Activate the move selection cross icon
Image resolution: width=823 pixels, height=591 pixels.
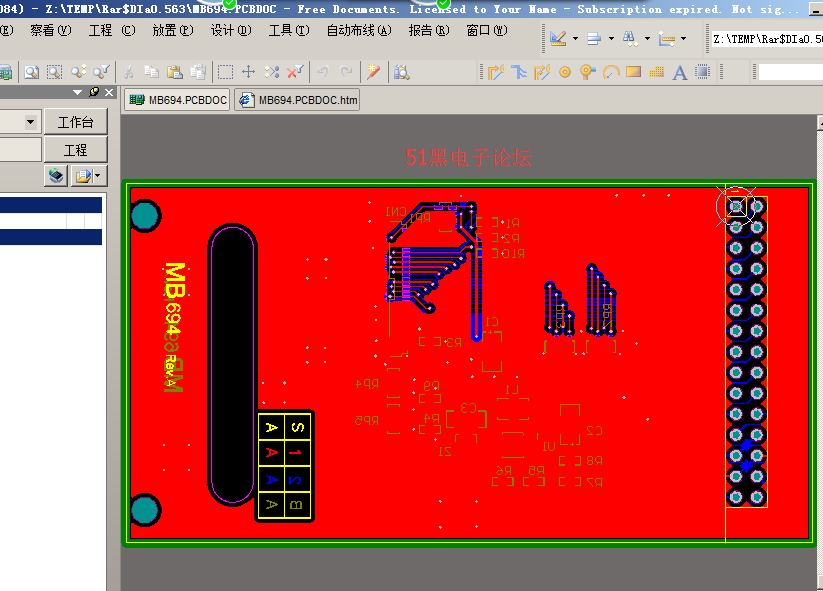click(x=248, y=72)
